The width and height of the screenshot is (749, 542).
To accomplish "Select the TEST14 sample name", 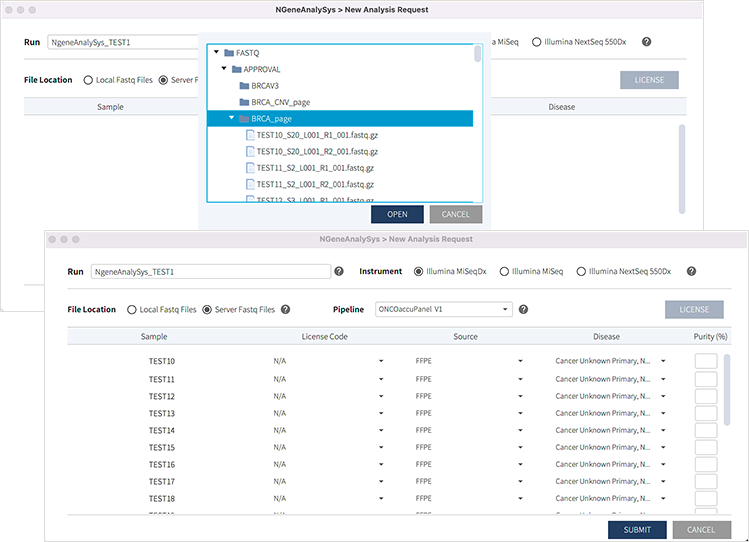I will point(161,430).
